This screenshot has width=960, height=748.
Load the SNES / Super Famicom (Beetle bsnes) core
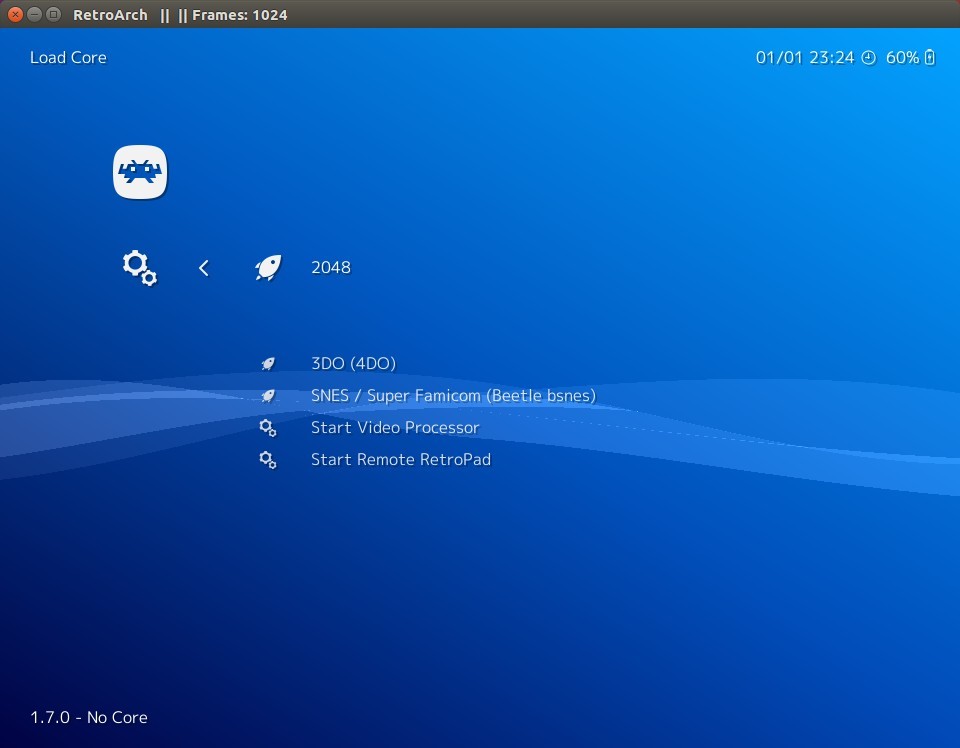453,395
